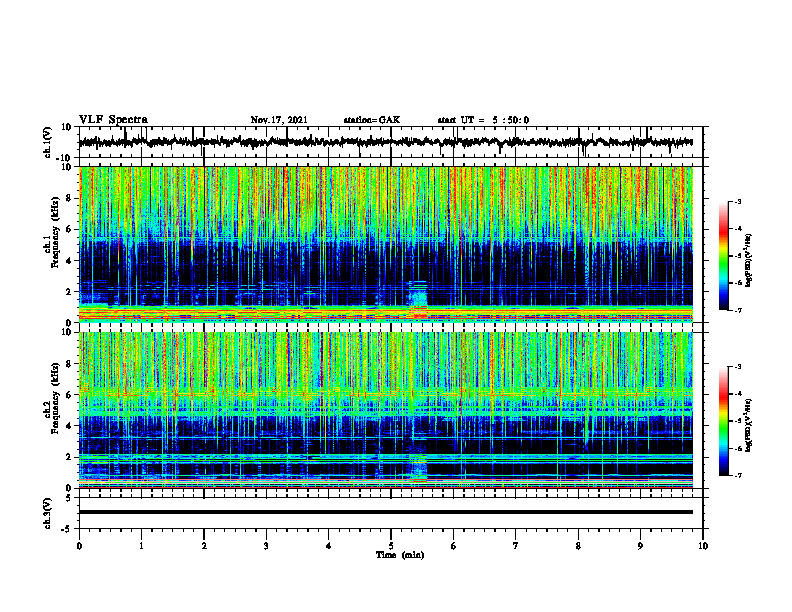Click time axis tick label "9"

640,546
